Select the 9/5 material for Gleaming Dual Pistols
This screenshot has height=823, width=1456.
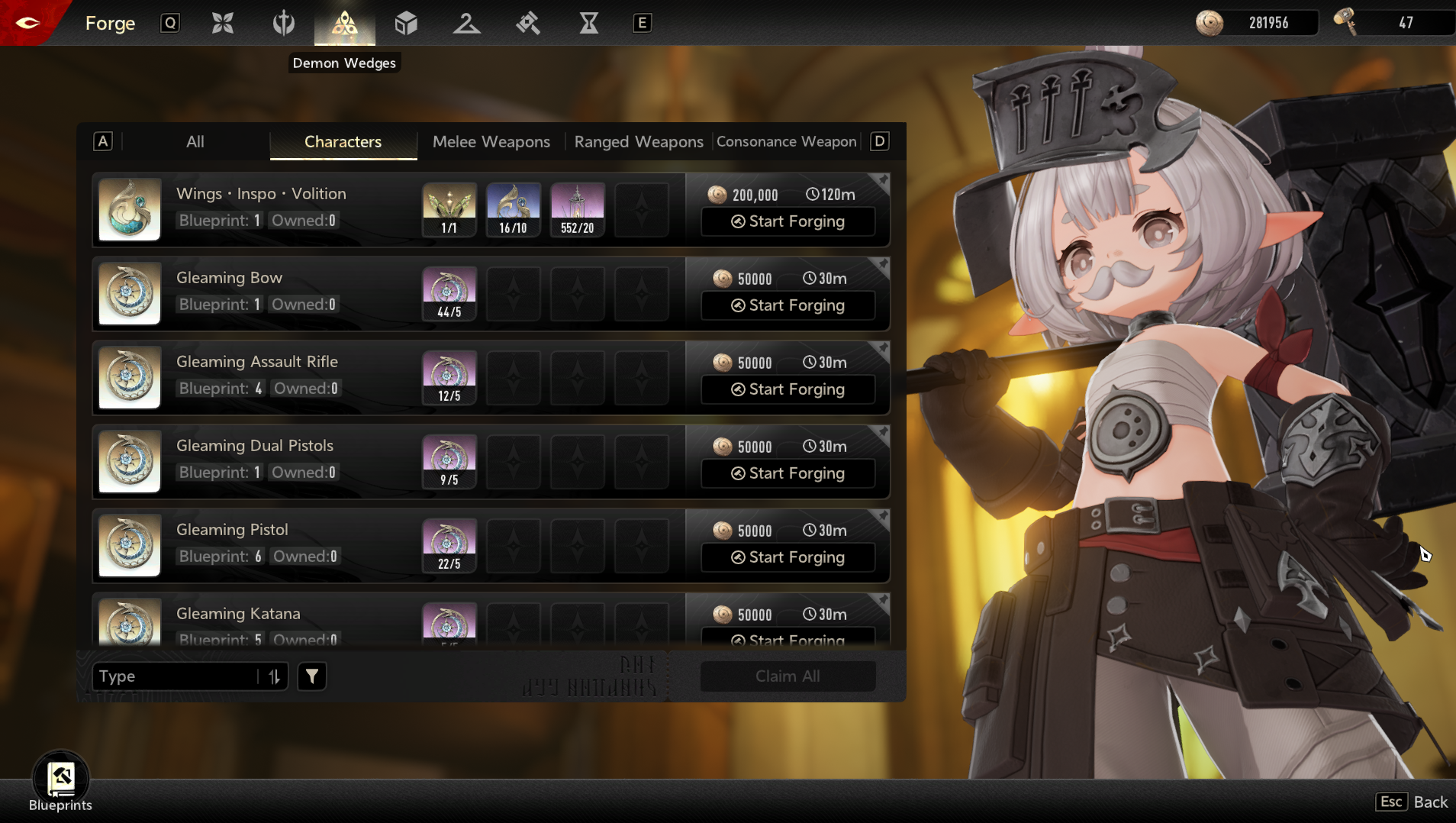point(449,461)
